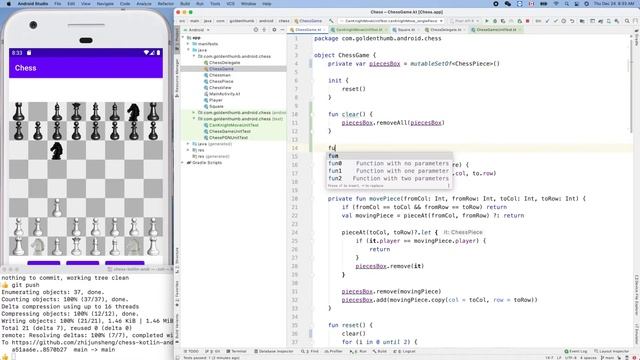This screenshot has height=360, width=640.
Task: Select ChessPiece file in project tree
Action: (x=221, y=81)
